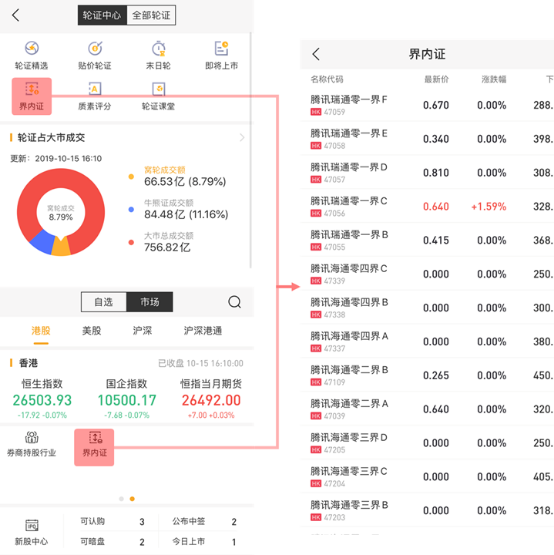Image resolution: width=554 pixels, height=555 pixels.
Task: Select the 市场 toggle segment
Action: 150,302
